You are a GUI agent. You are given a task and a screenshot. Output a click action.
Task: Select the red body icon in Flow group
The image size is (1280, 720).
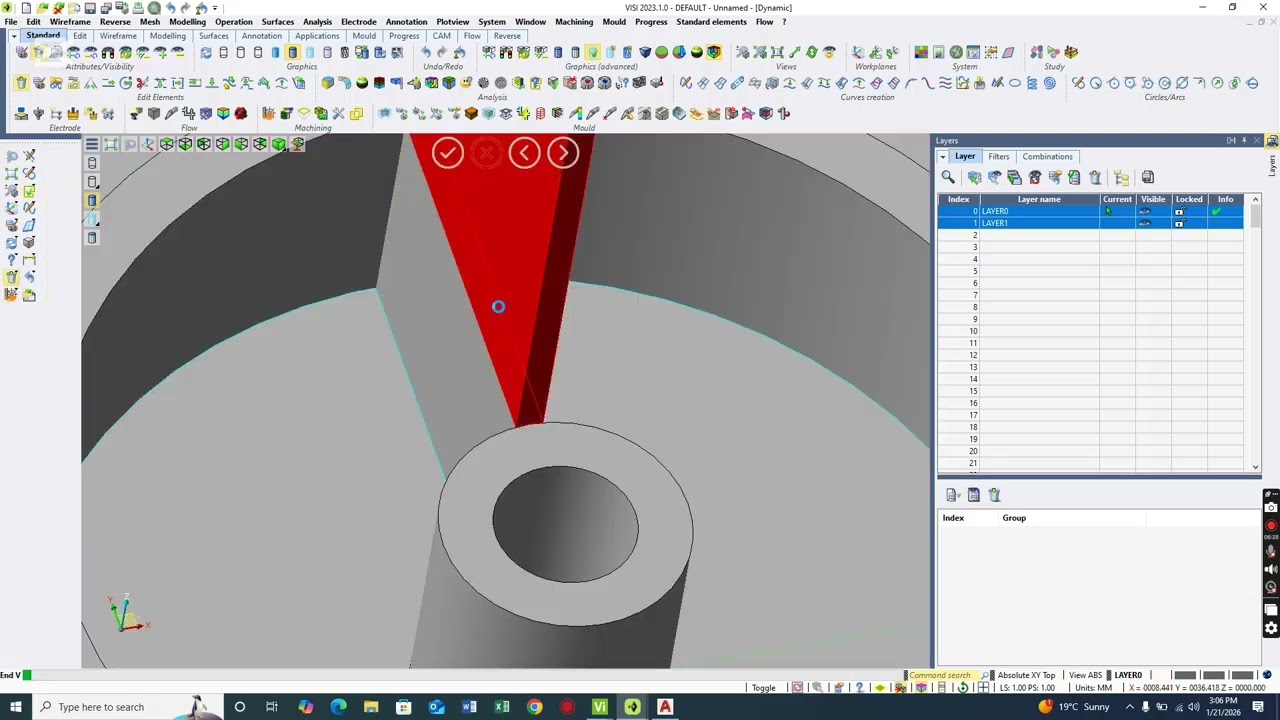pyautogui.click(x=241, y=113)
